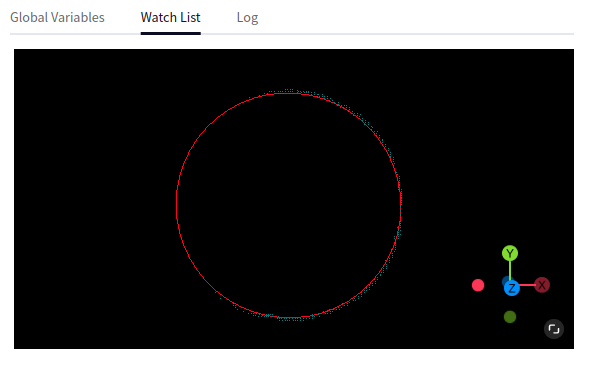Click the blue Z axis gizmo handle
The height and width of the screenshot is (366, 589).
(512, 288)
